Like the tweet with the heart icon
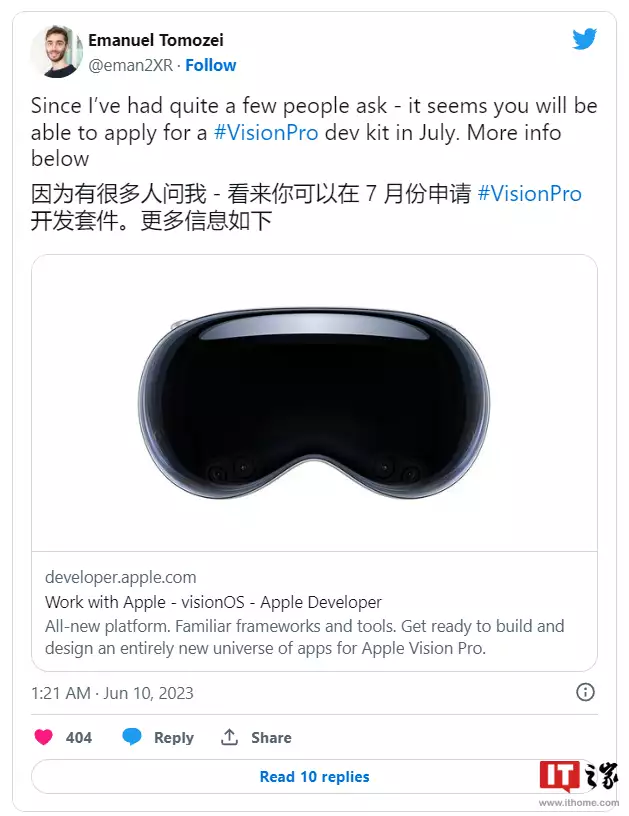 coord(44,737)
